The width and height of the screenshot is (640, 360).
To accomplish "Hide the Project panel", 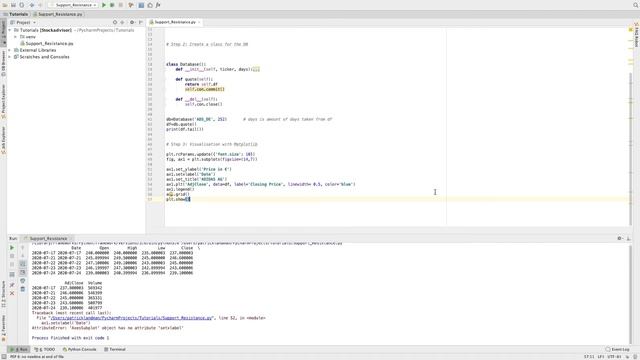I will point(141,22).
